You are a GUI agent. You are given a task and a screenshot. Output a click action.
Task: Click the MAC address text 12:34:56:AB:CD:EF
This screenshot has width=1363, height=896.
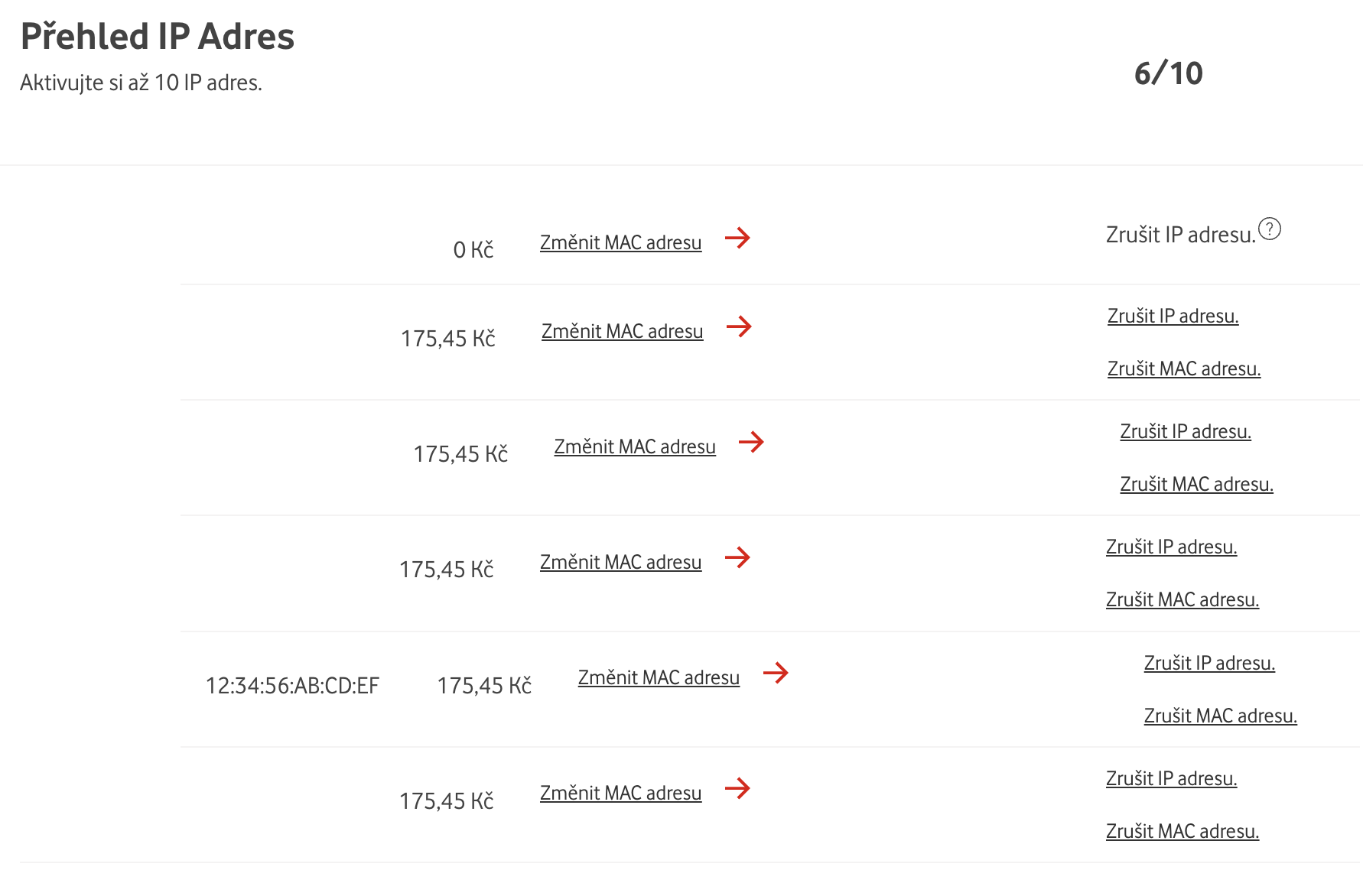pyautogui.click(x=292, y=686)
